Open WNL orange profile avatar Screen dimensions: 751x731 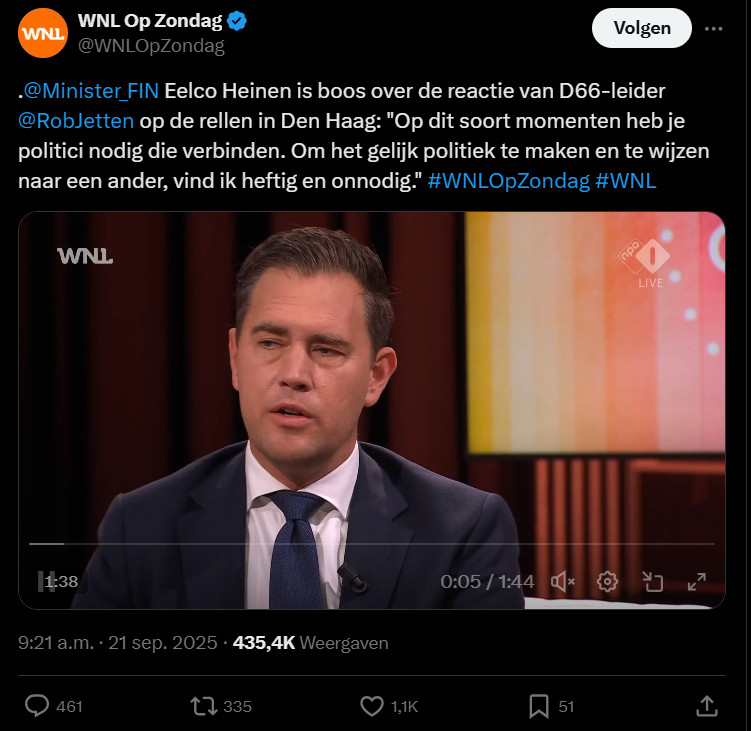43,33
